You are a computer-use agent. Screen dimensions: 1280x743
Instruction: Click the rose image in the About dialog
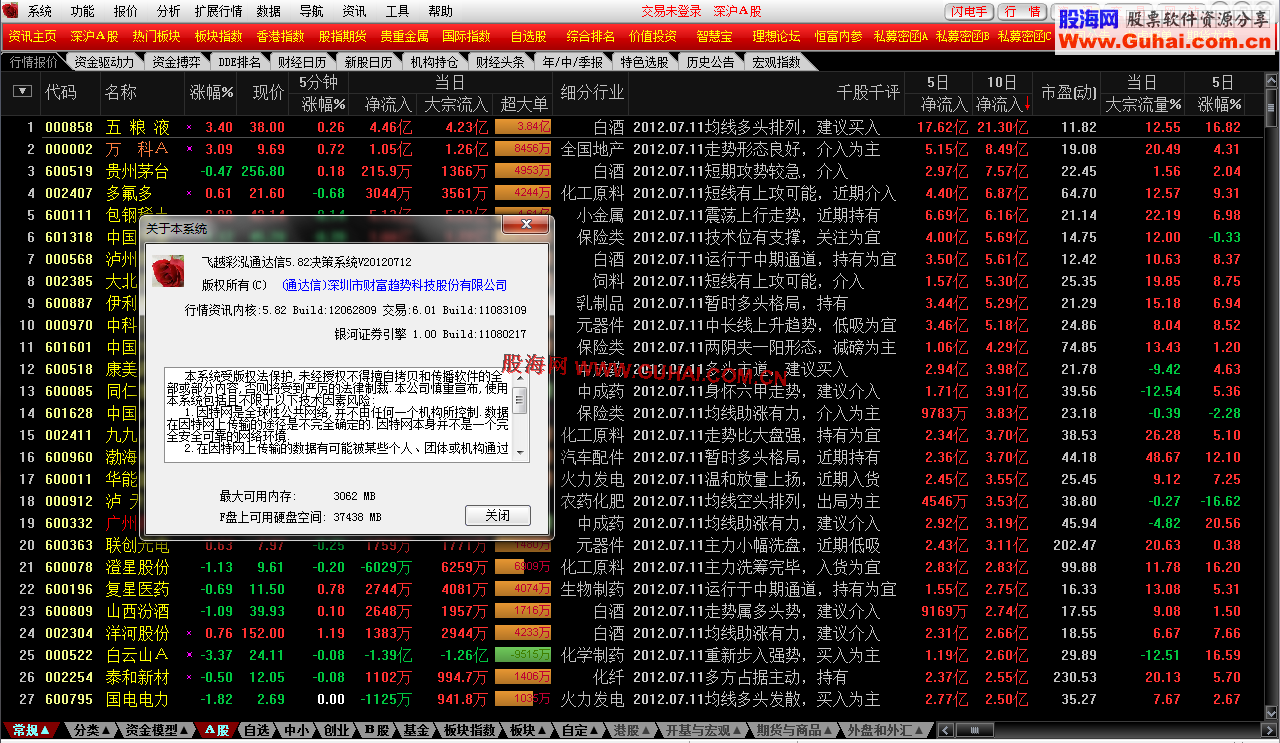click(x=168, y=270)
